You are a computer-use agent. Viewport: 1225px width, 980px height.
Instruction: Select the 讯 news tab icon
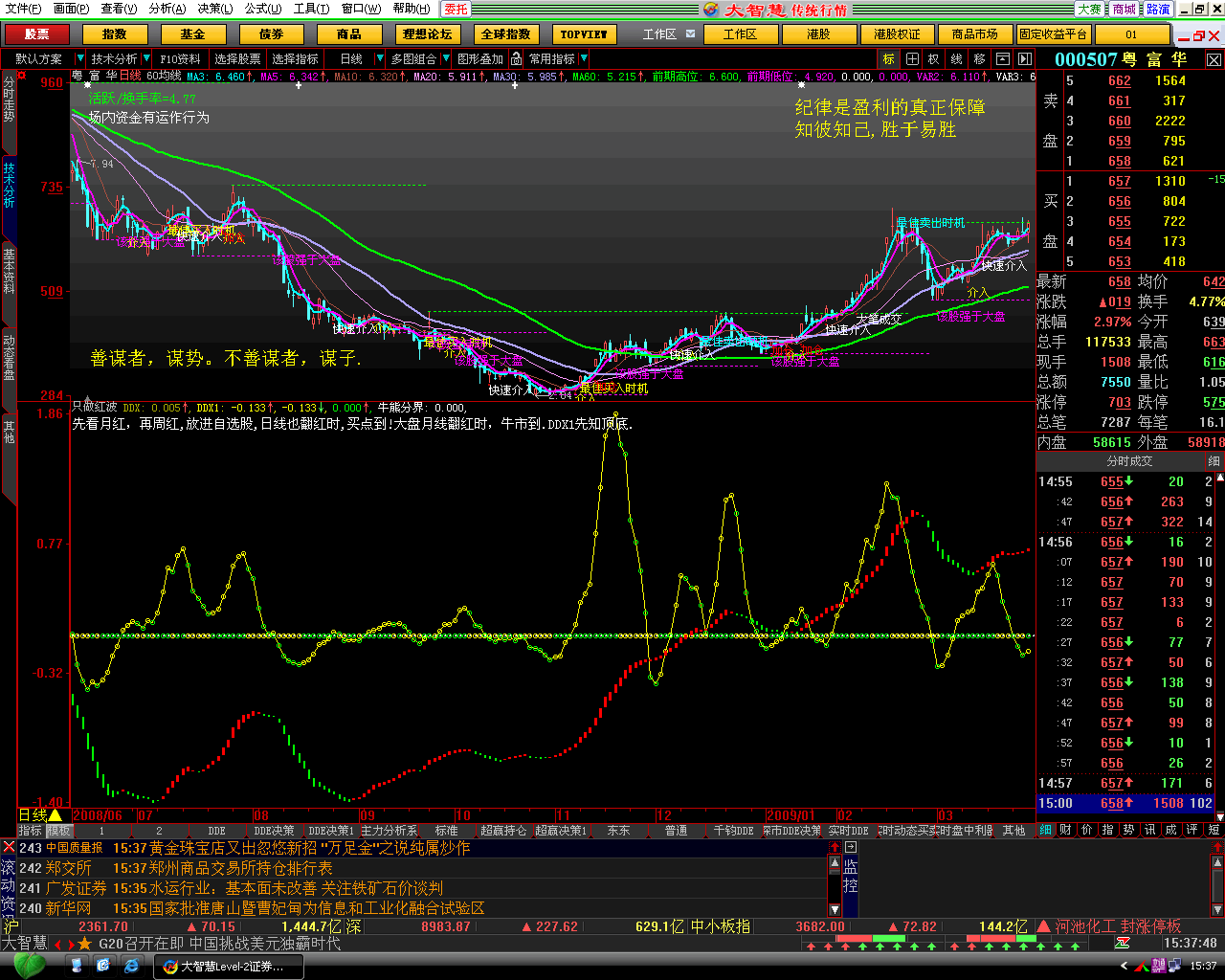(1149, 830)
